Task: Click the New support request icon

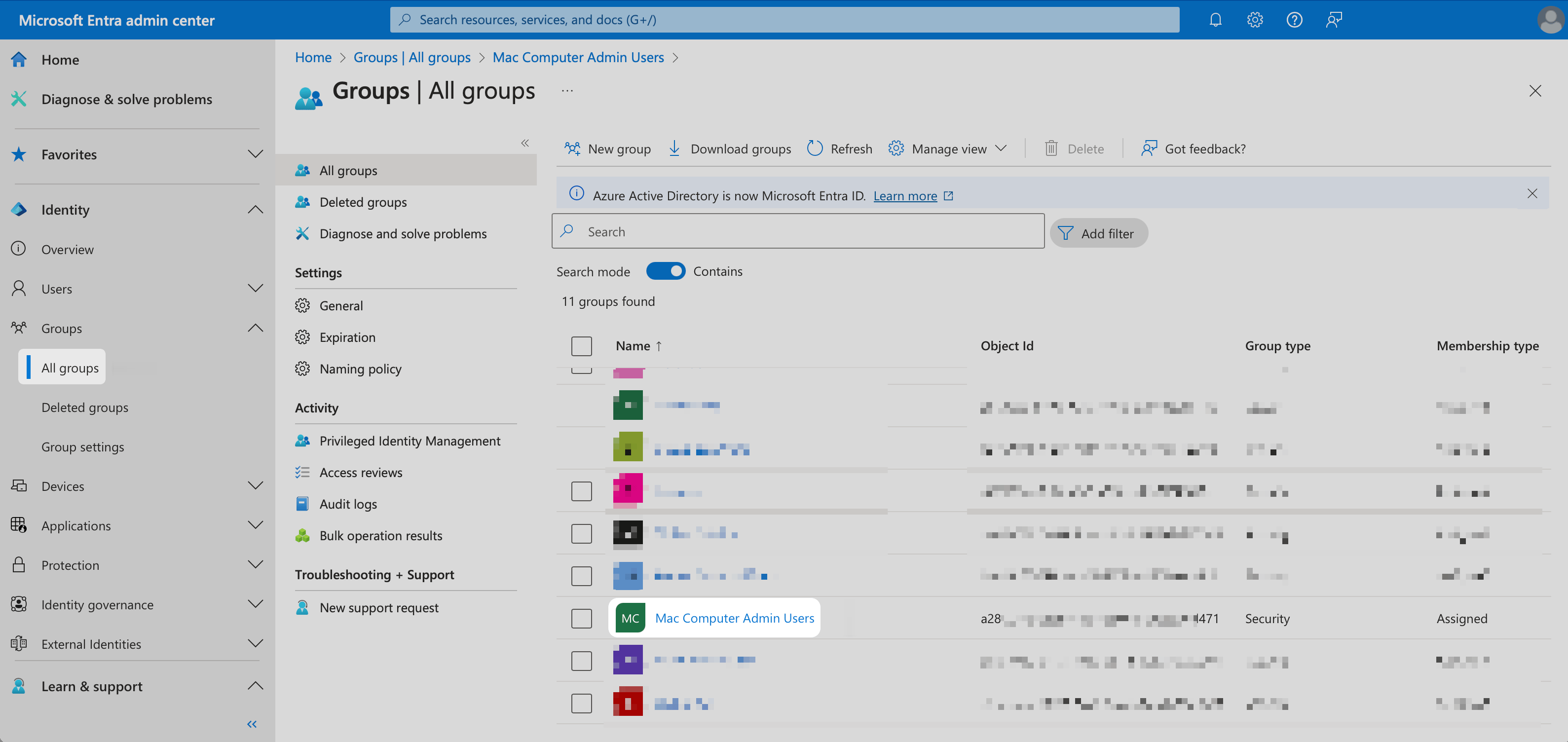Action: pos(302,607)
